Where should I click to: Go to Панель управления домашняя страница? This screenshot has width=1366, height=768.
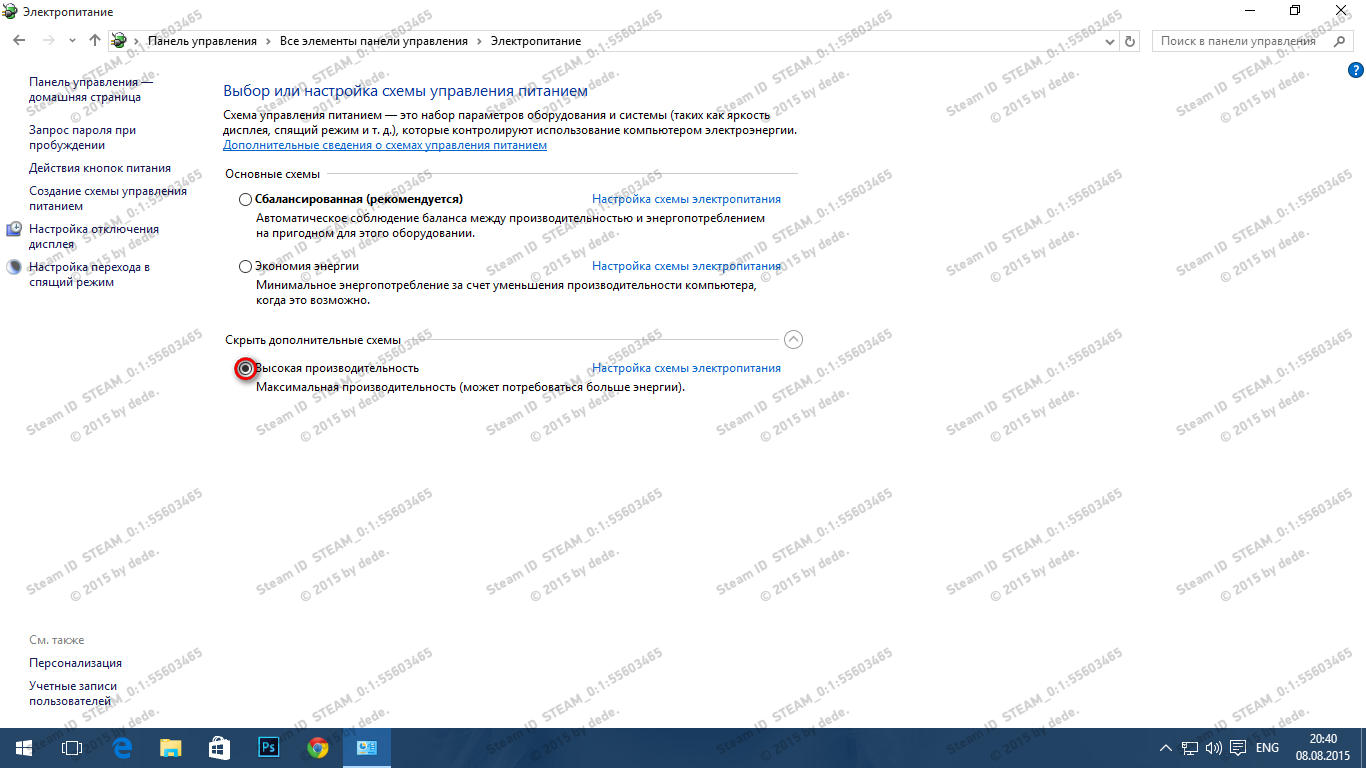pos(91,89)
